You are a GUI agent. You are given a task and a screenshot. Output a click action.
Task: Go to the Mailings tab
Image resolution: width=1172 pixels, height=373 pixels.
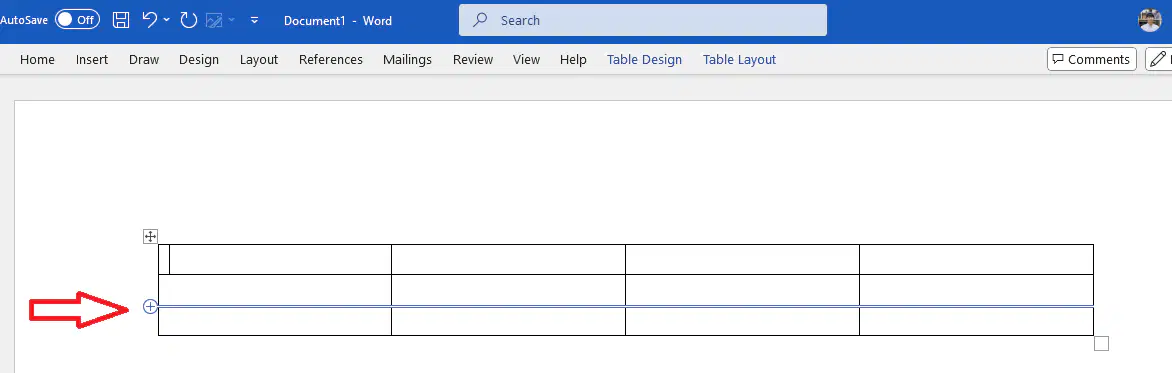click(x=407, y=60)
